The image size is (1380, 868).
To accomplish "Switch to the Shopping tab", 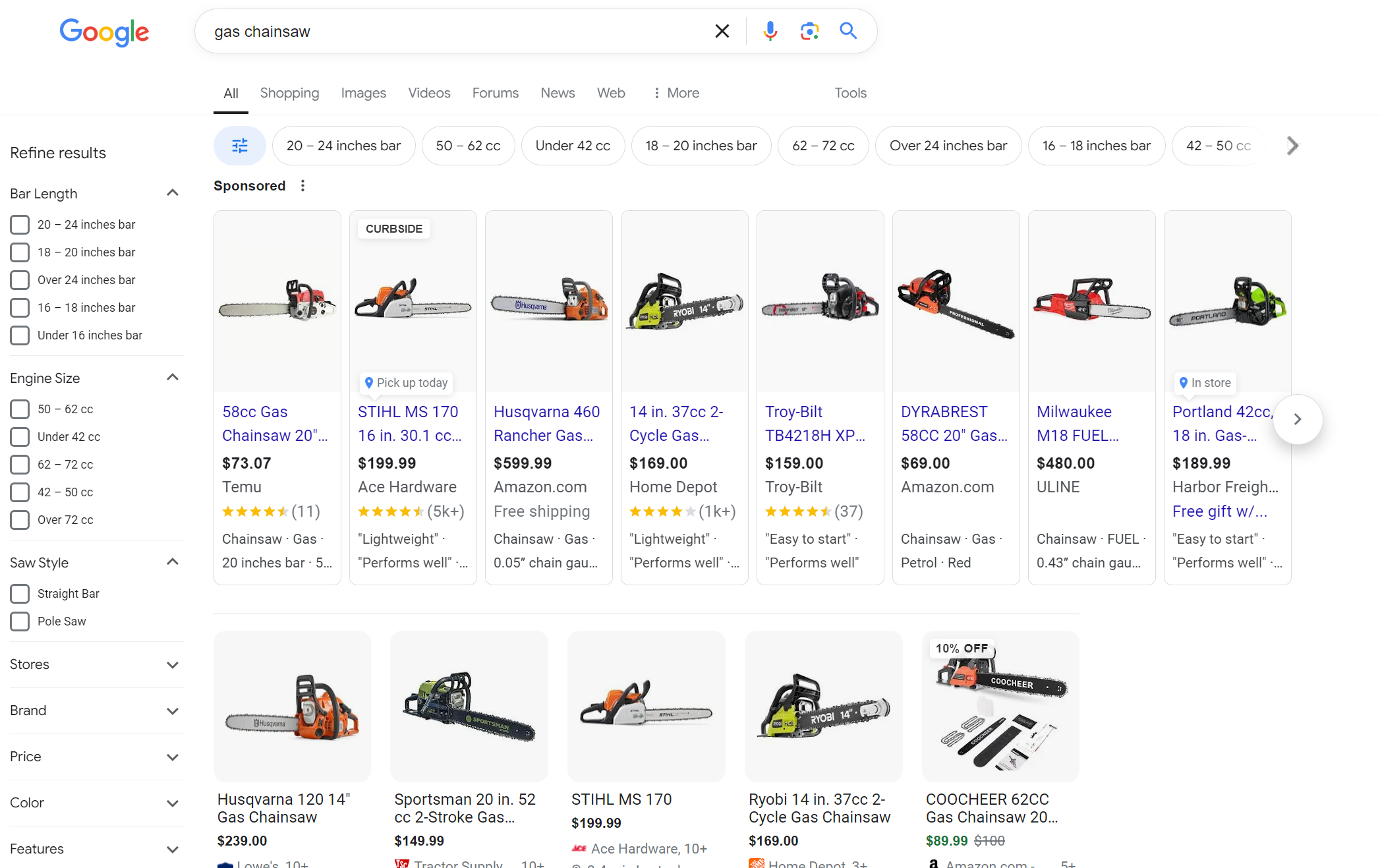I will click(289, 93).
